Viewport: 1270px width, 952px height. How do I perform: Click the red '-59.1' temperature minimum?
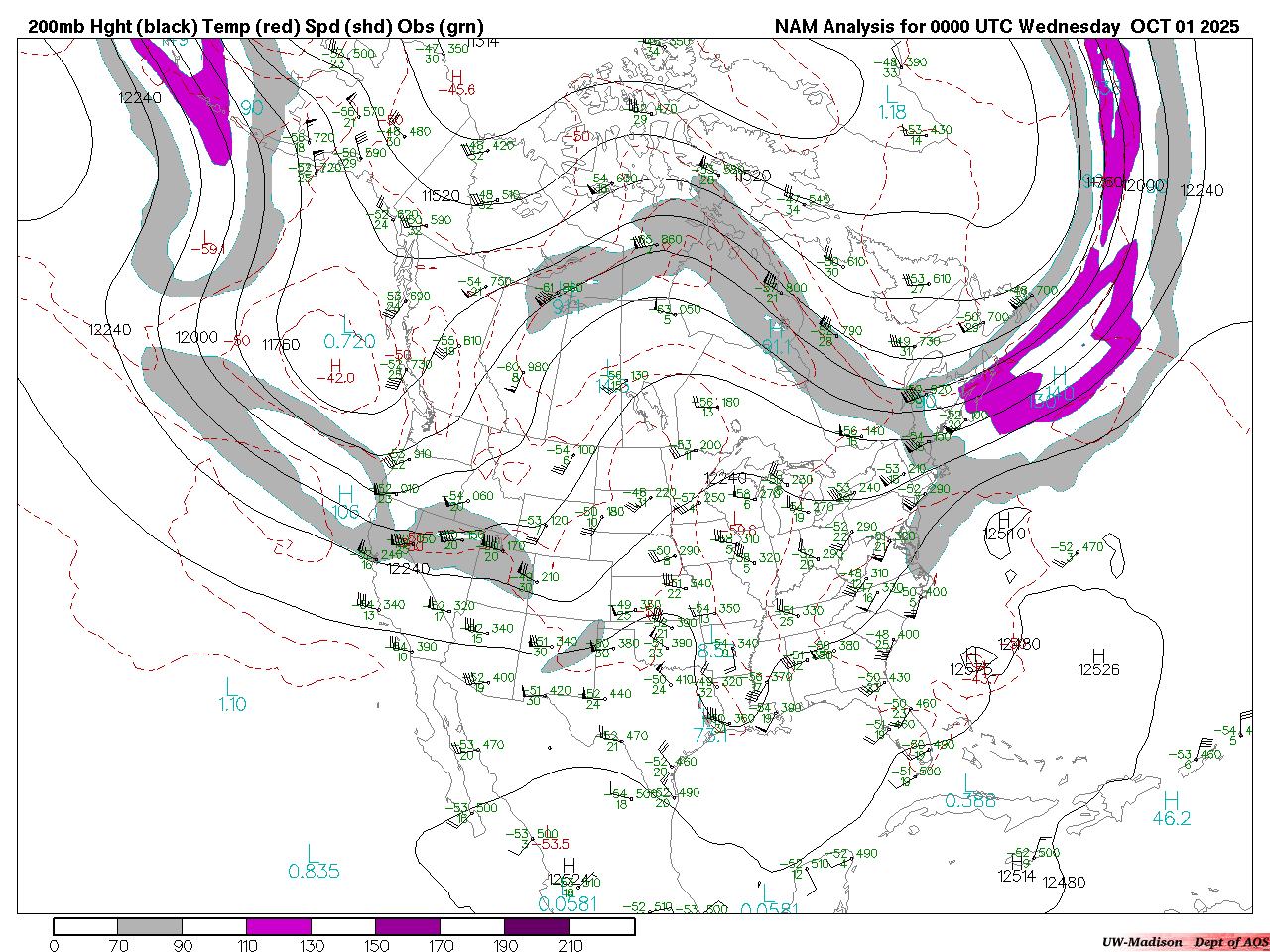(x=208, y=249)
